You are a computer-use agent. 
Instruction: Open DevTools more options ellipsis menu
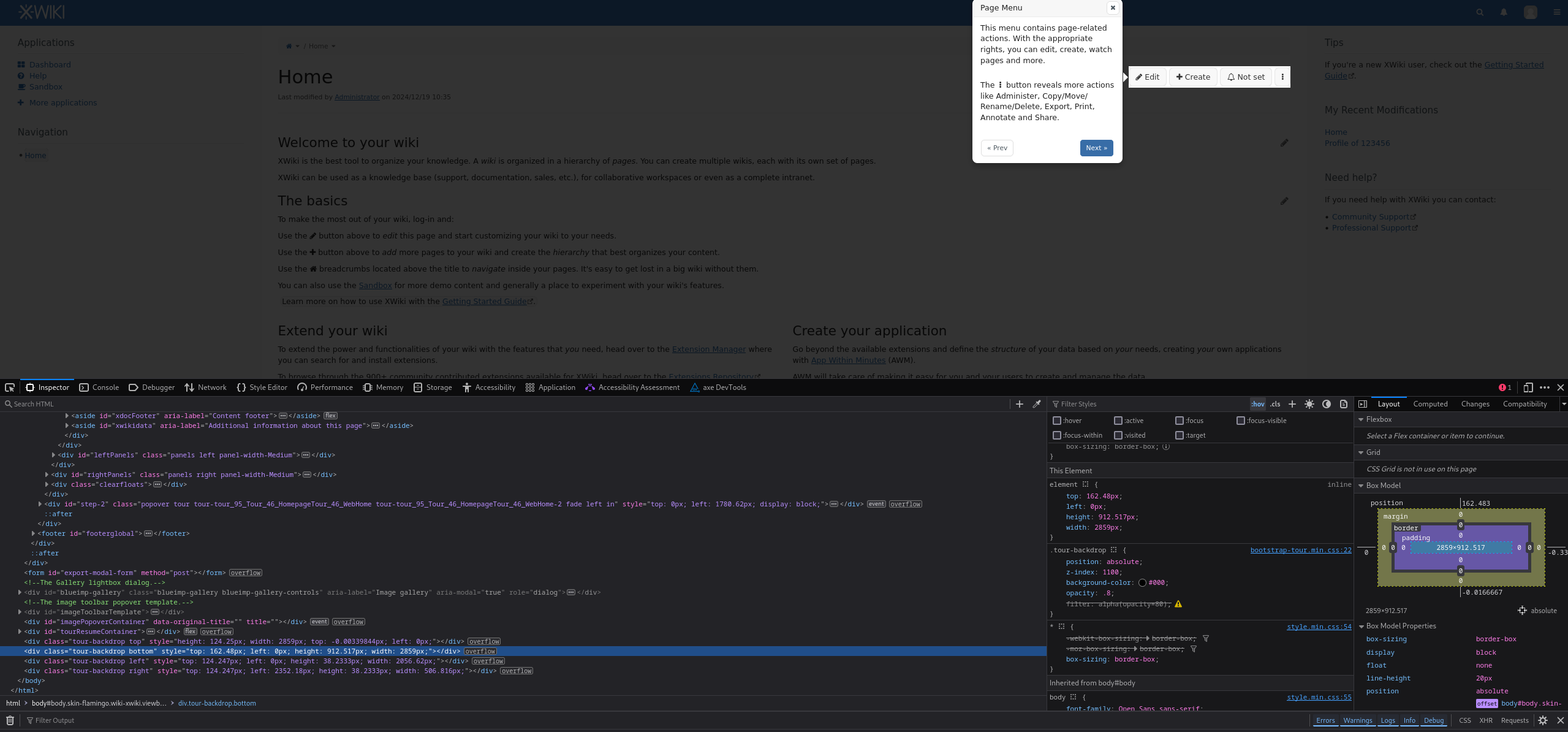pos(1545,387)
